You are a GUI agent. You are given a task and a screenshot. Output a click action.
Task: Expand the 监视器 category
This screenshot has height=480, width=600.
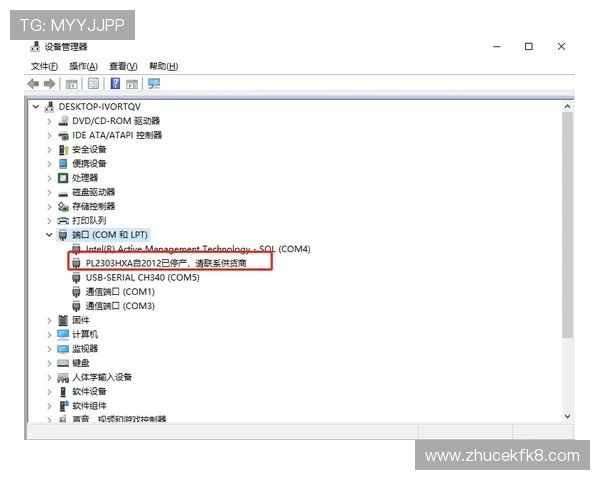49,349
